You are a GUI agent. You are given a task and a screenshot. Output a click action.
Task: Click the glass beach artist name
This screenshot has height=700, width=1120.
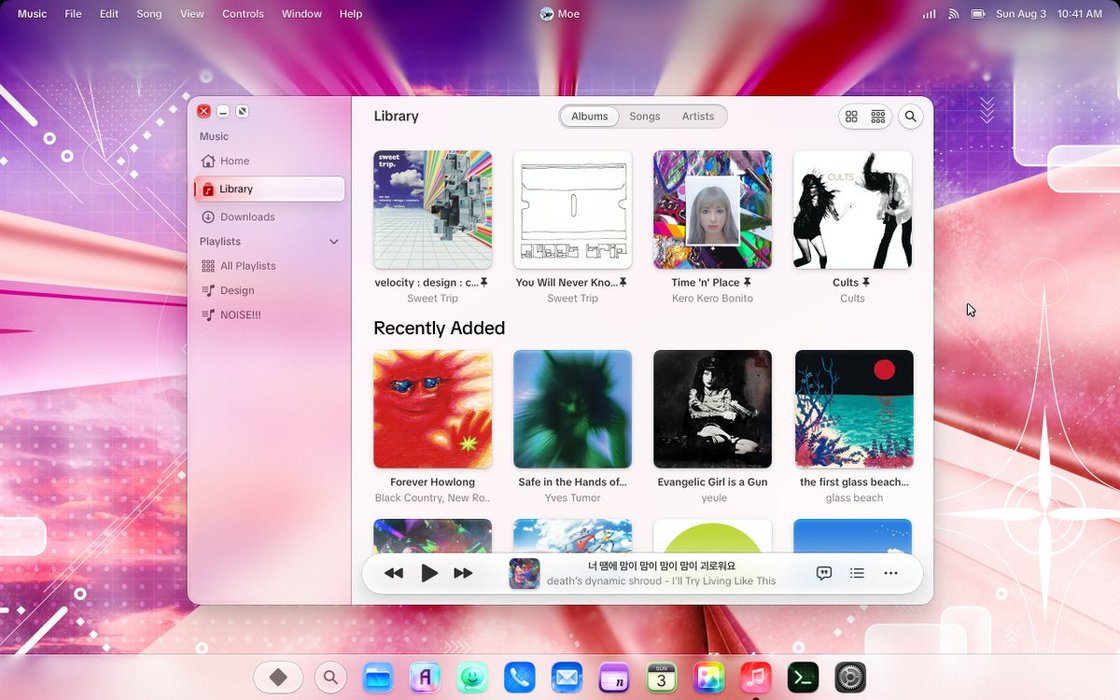(x=854, y=498)
